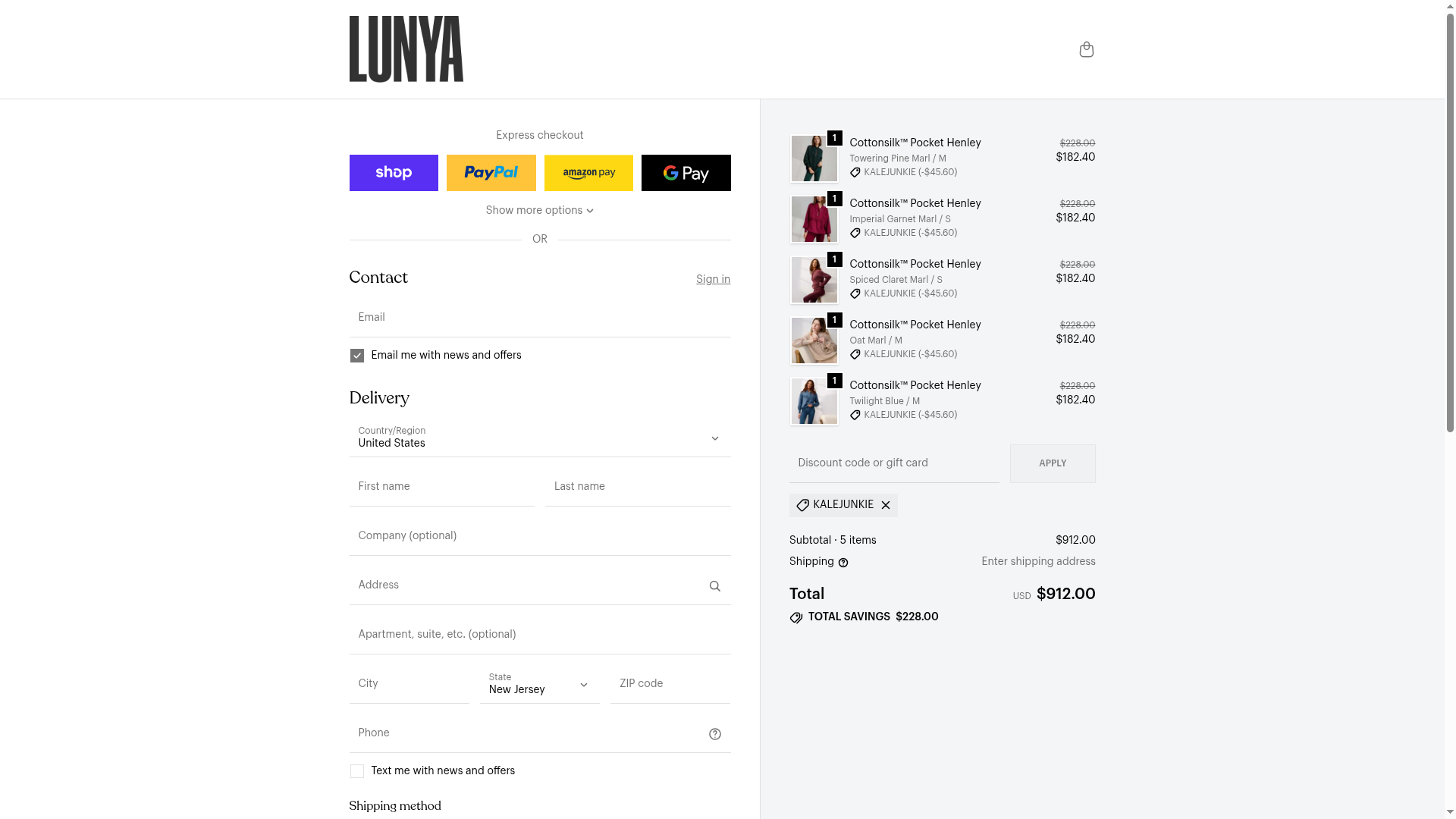Open the shopping bag icon
1456x819 pixels.
[1086, 49]
